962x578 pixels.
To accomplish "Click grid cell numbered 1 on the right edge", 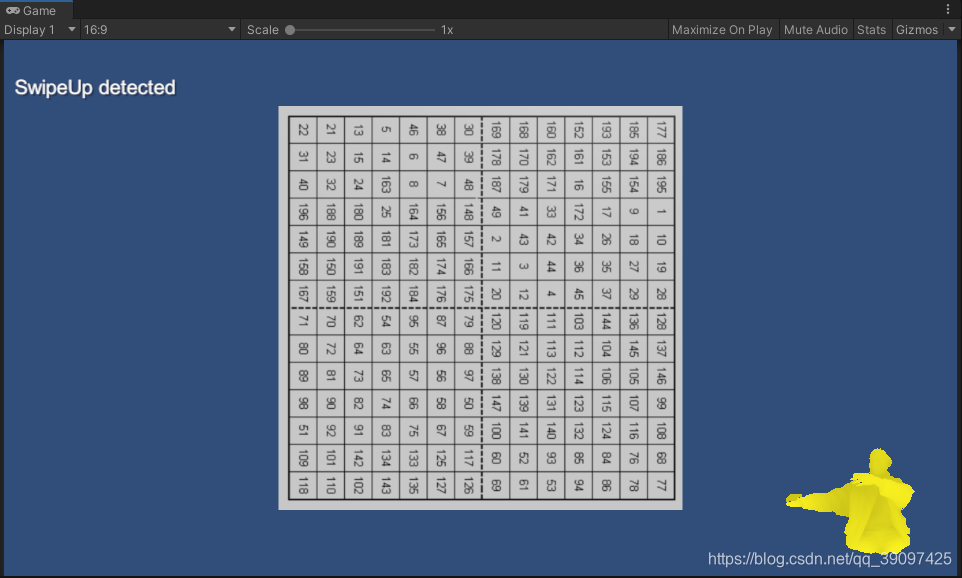I will click(660, 212).
